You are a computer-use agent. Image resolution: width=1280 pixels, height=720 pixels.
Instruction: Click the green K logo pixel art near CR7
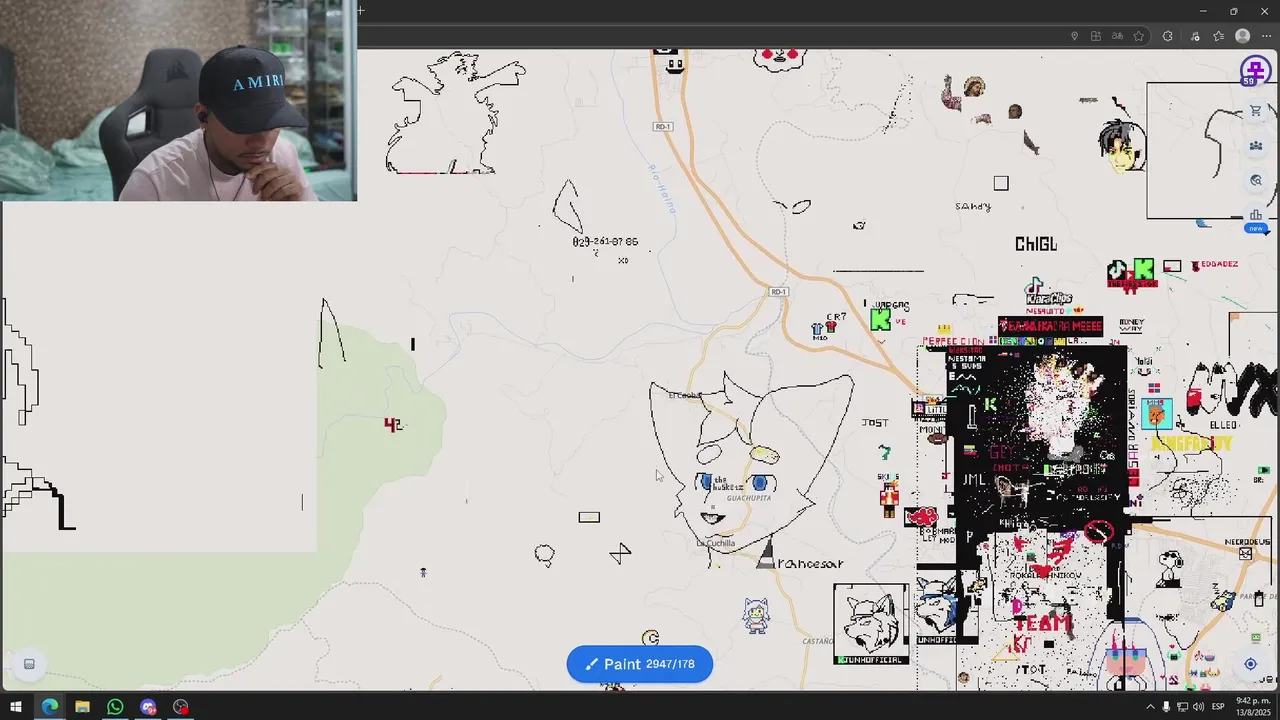pos(880,319)
